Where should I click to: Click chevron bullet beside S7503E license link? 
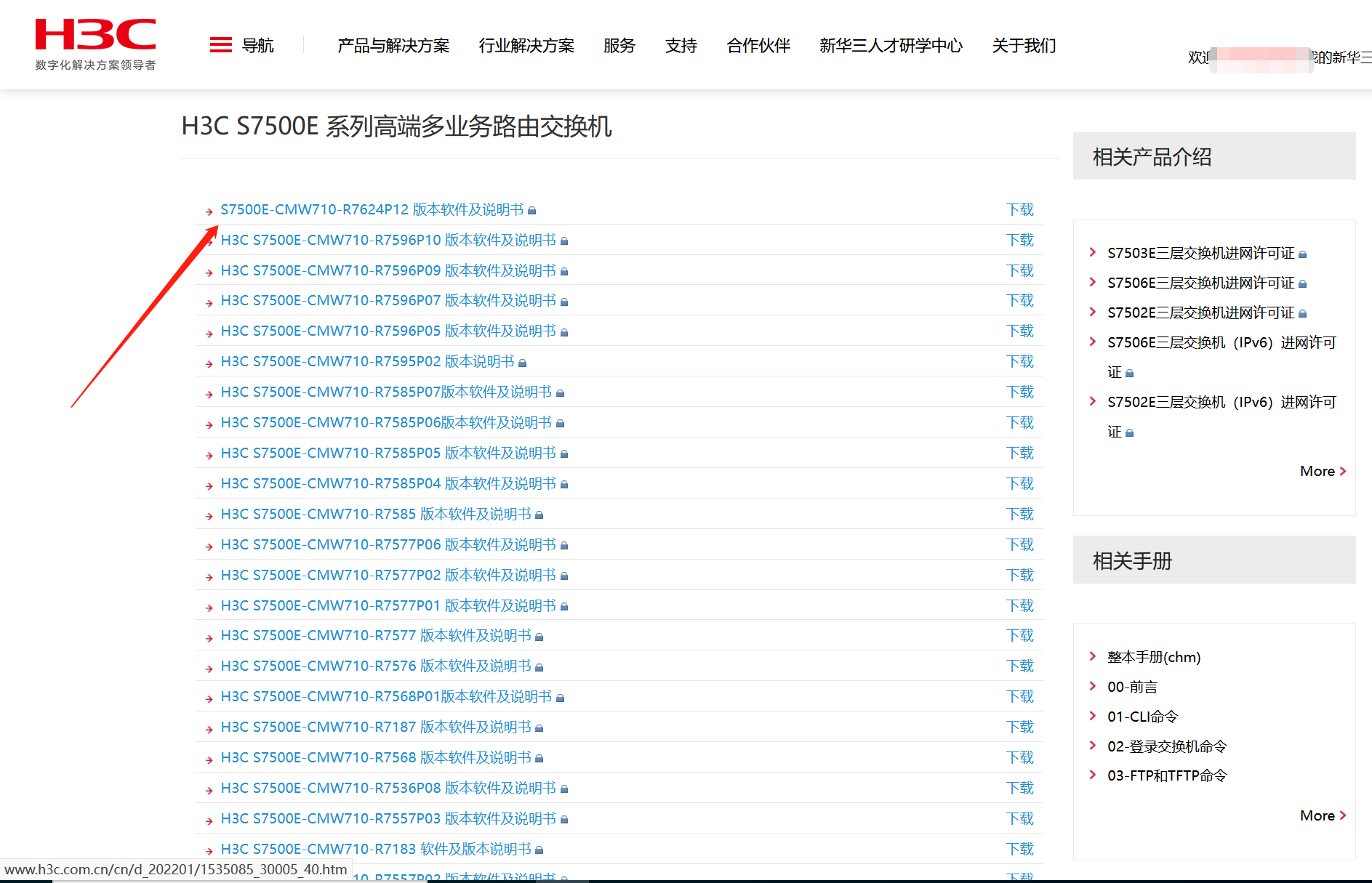1092,252
